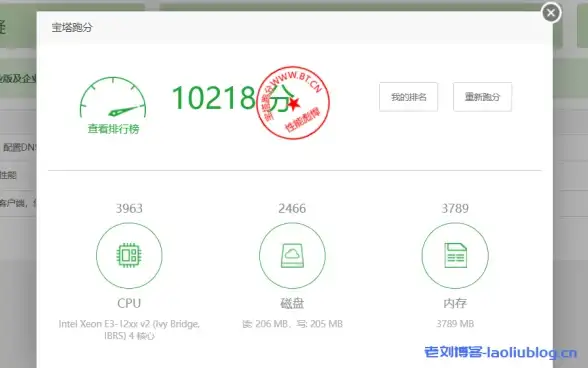Screen dimensions: 588x368
Task: Click the 内存 label text
Action: [455, 303]
